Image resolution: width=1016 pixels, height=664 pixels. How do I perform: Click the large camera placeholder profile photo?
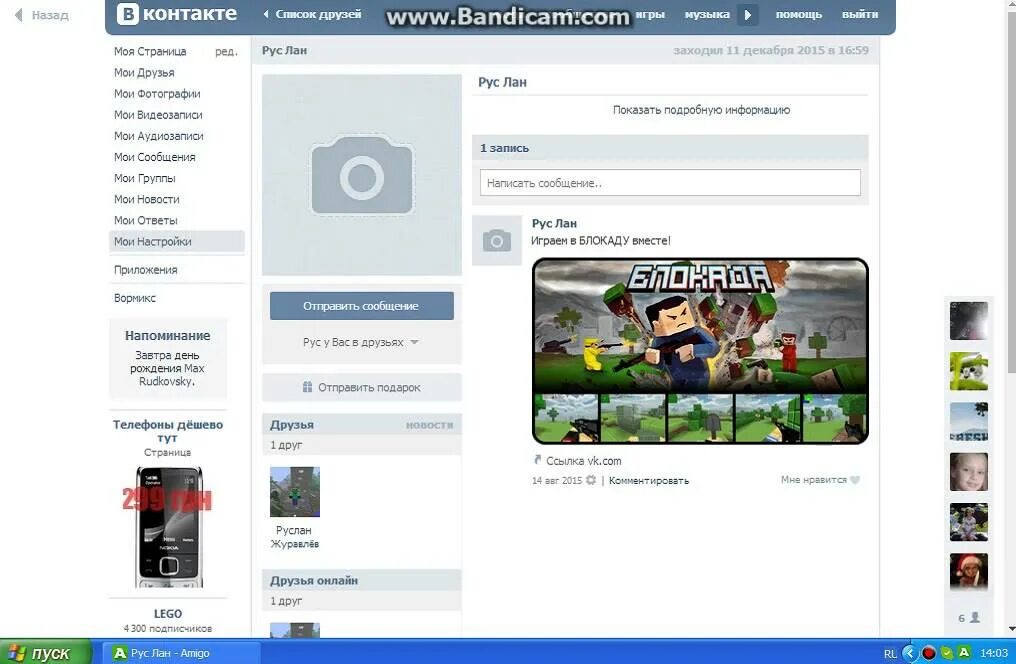362,175
